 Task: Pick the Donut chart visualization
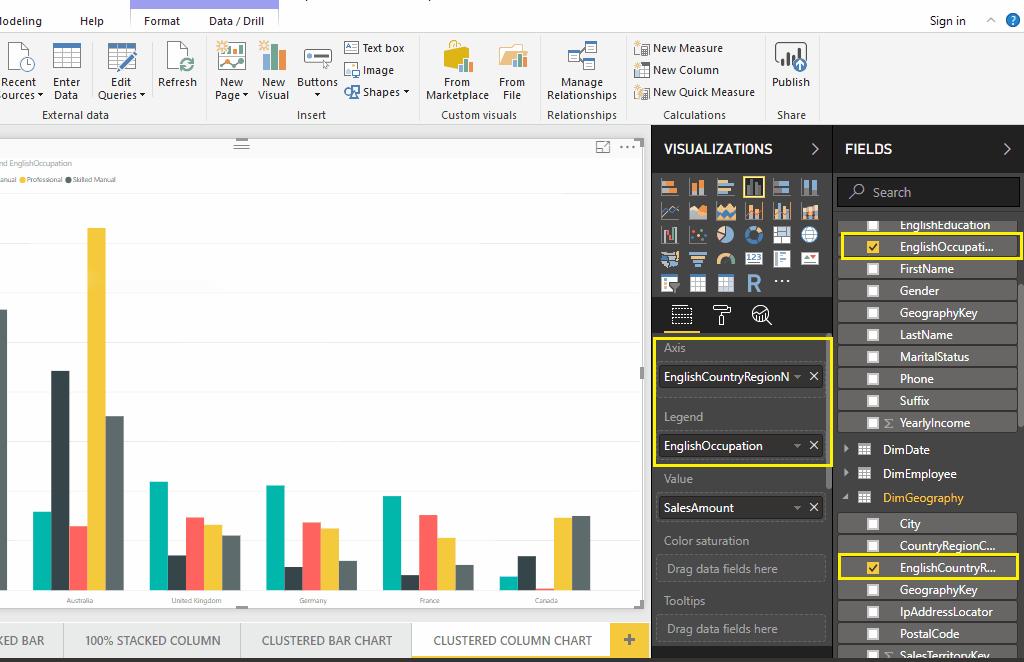pyautogui.click(x=754, y=235)
